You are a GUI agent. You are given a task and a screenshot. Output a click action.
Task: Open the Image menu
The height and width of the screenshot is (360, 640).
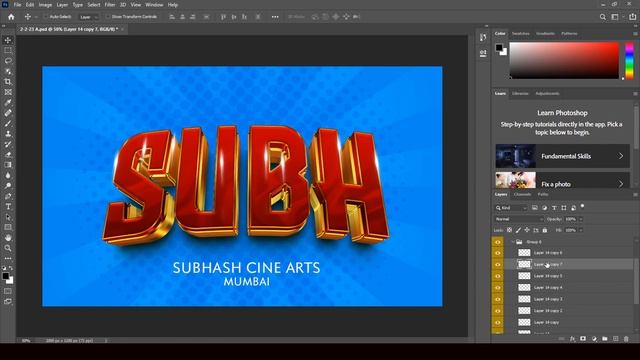point(45,5)
